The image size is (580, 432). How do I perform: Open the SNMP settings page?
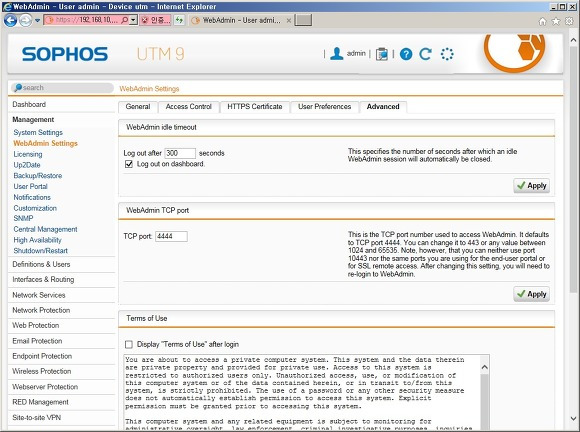[x=23, y=218]
